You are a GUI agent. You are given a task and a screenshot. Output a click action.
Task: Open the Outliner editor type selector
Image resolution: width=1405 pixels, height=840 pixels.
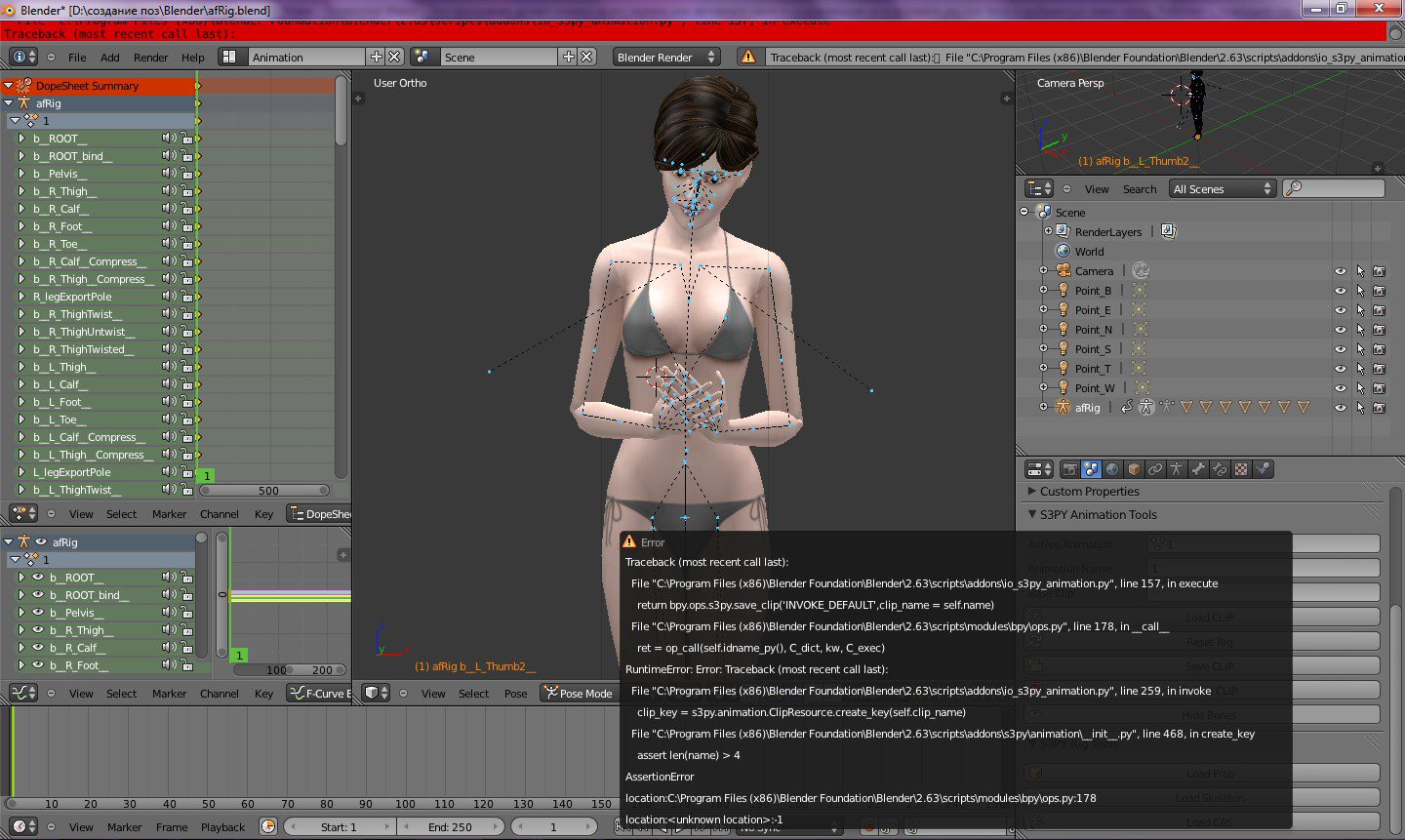[1039, 188]
